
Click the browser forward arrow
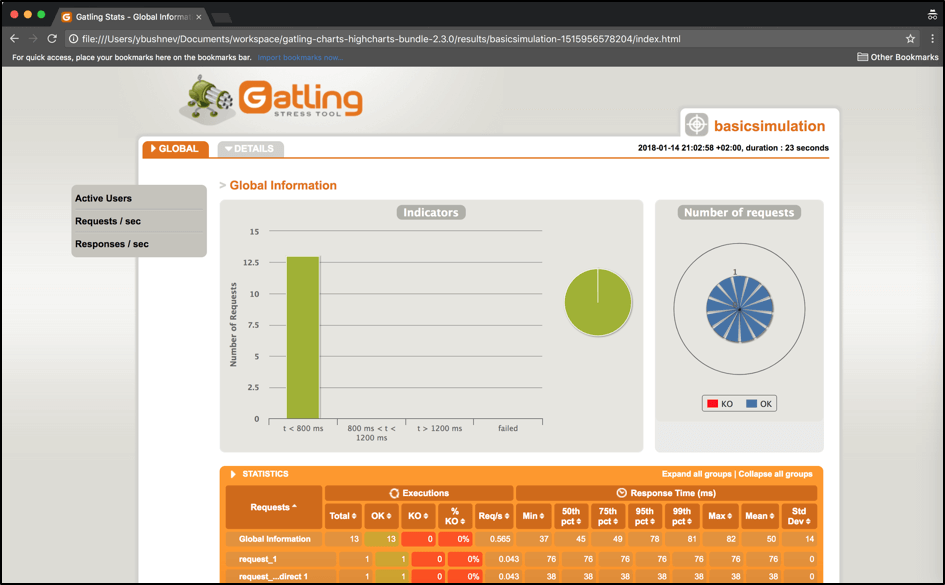33,39
